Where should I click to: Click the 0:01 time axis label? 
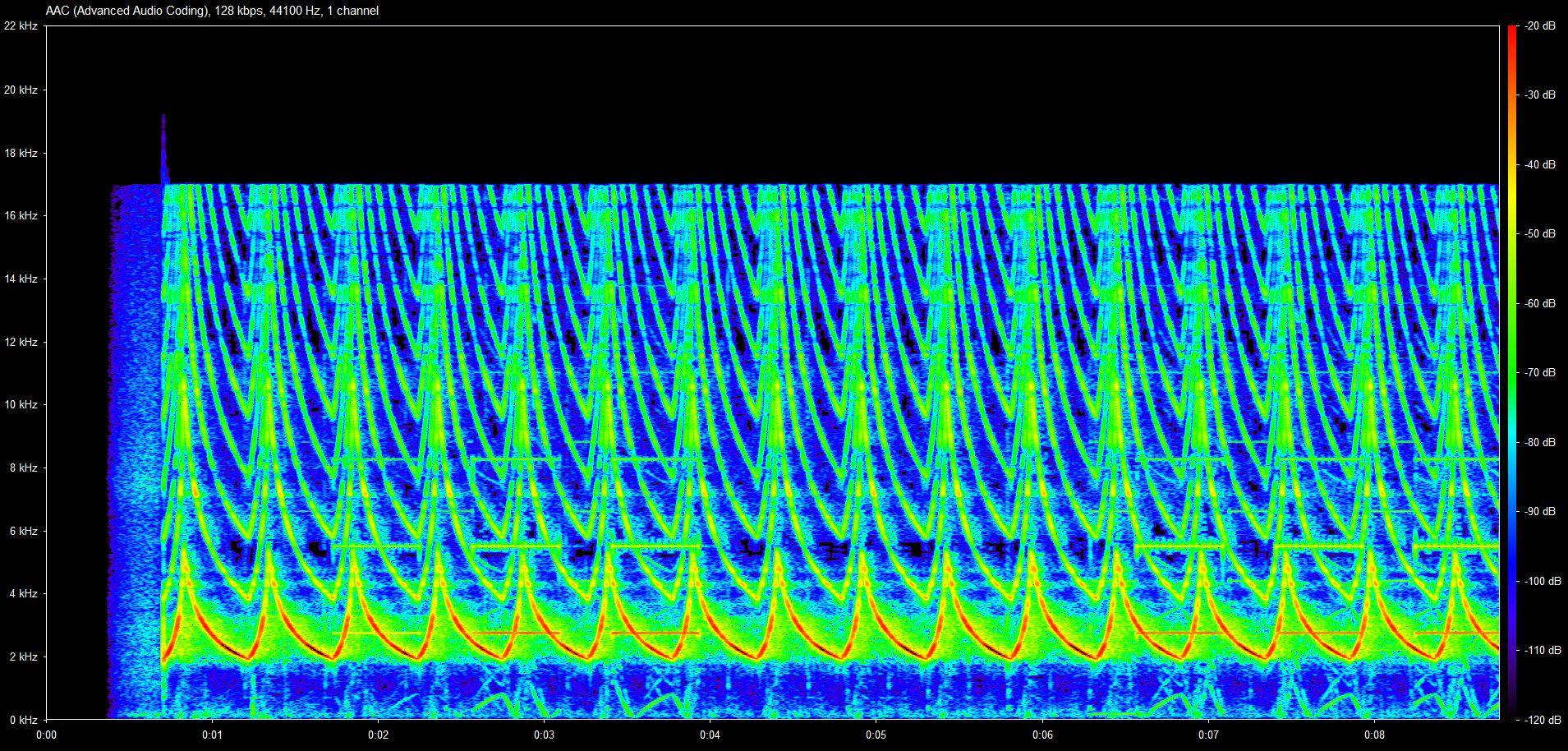212,735
